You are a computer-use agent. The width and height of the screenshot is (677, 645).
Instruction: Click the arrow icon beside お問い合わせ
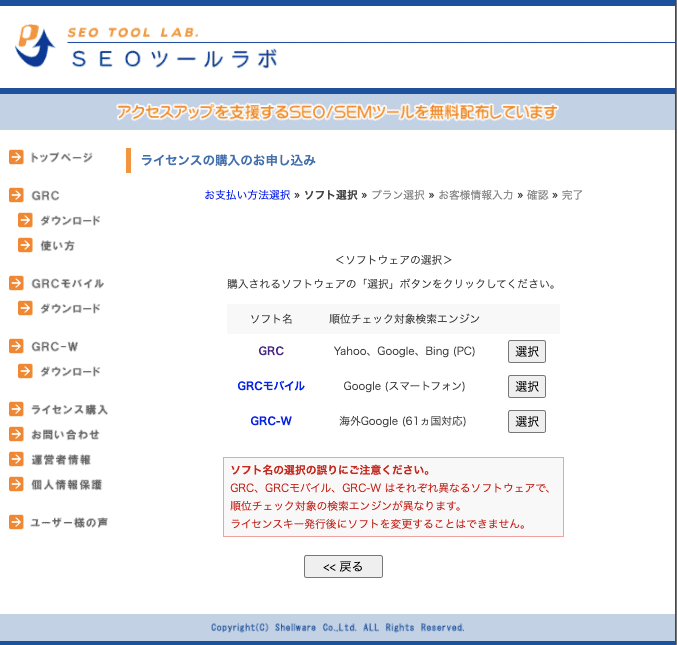(x=16, y=434)
